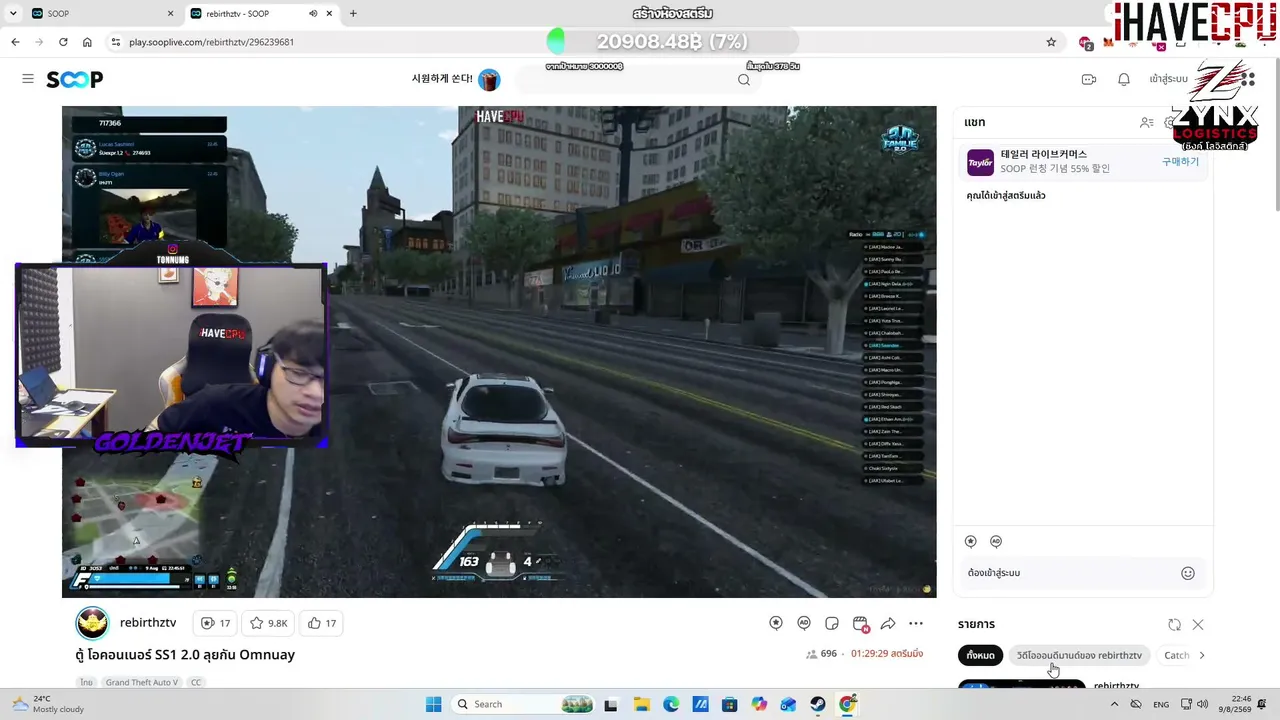This screenshot has height=720, width=1280.
Task: View site information icon
Action: (x=116, y=42)
